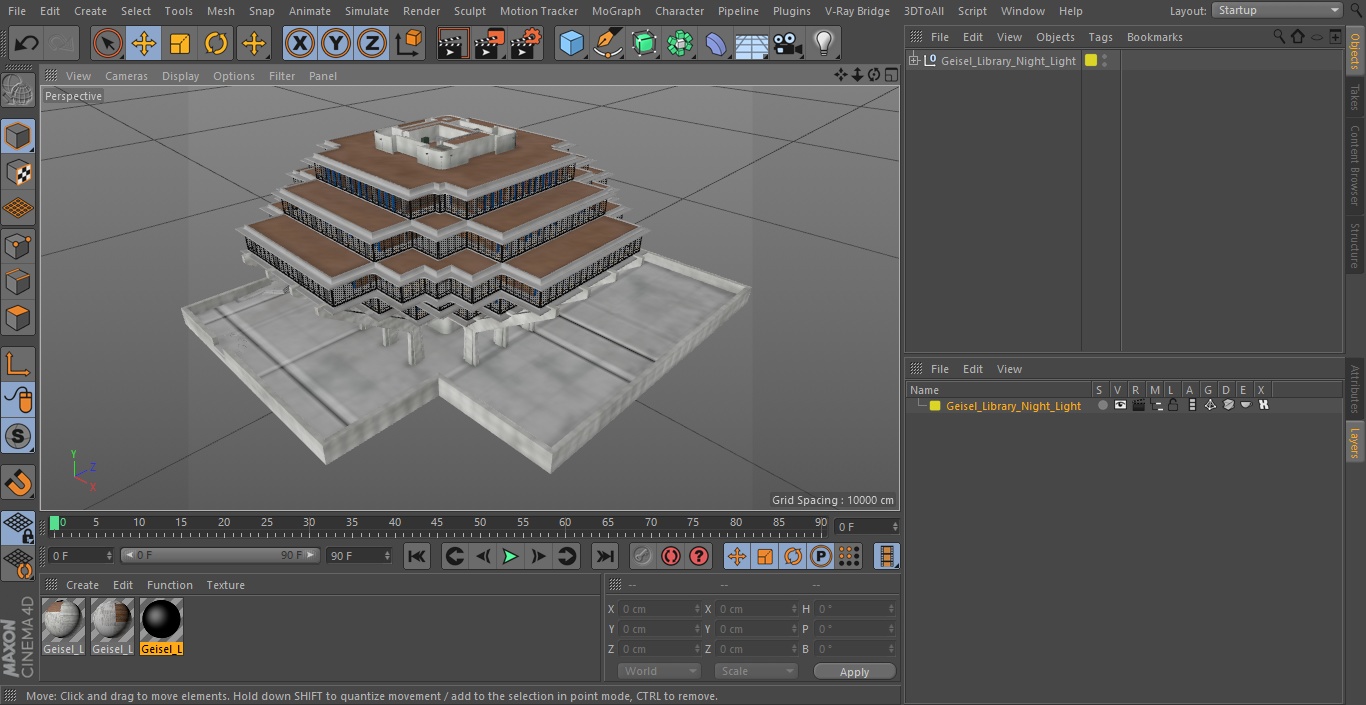Expand Geisel_Library_Night_Light object tree

coord(913,61)
